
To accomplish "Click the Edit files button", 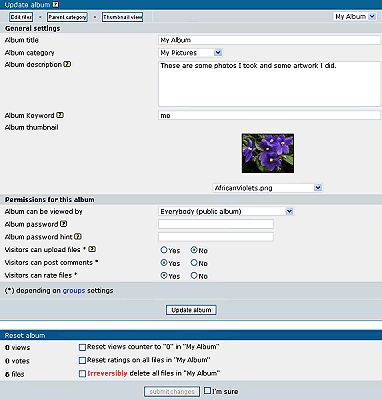I will [21, 17].
